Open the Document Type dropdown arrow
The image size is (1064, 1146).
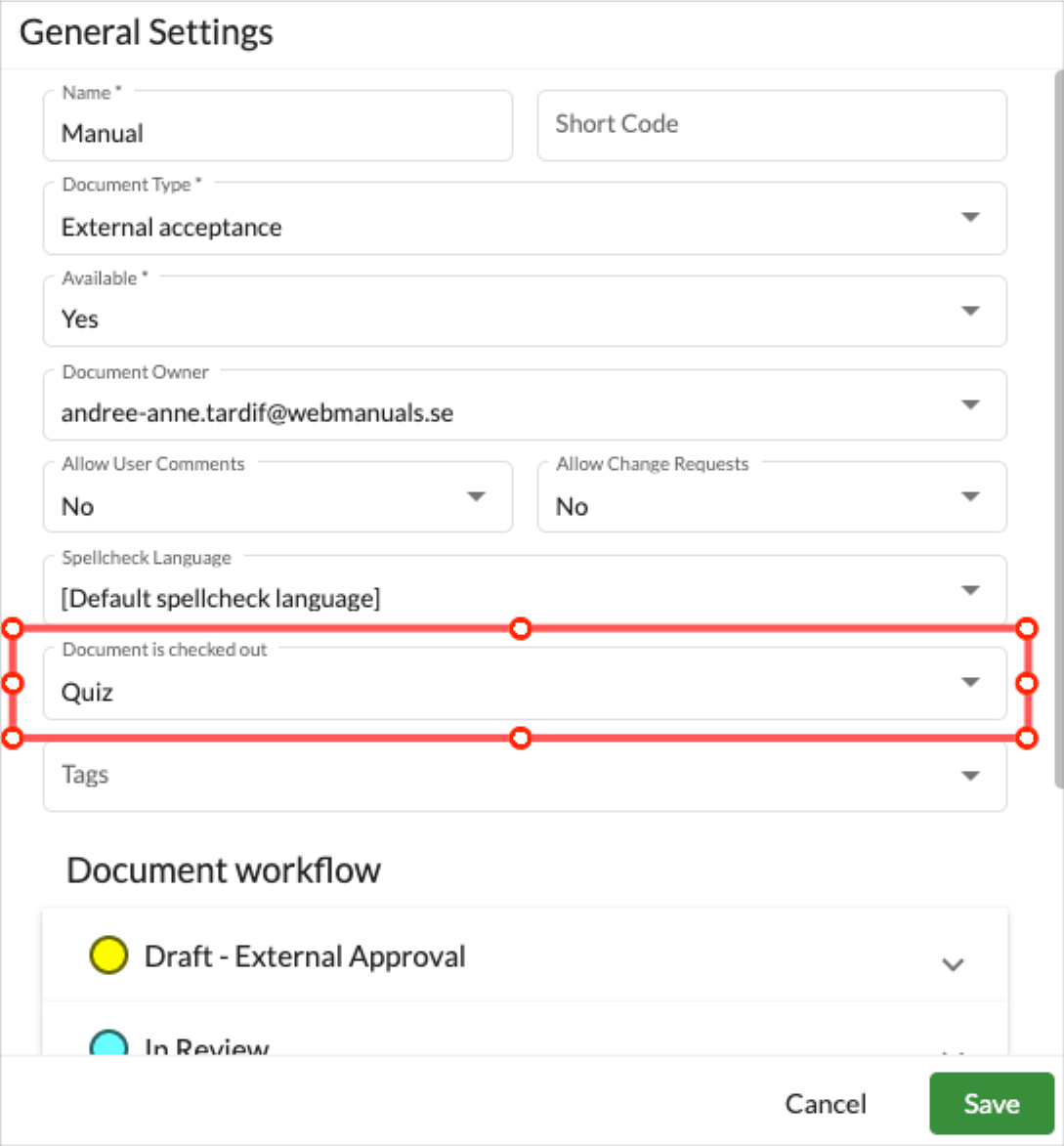(x=970, y=217)
